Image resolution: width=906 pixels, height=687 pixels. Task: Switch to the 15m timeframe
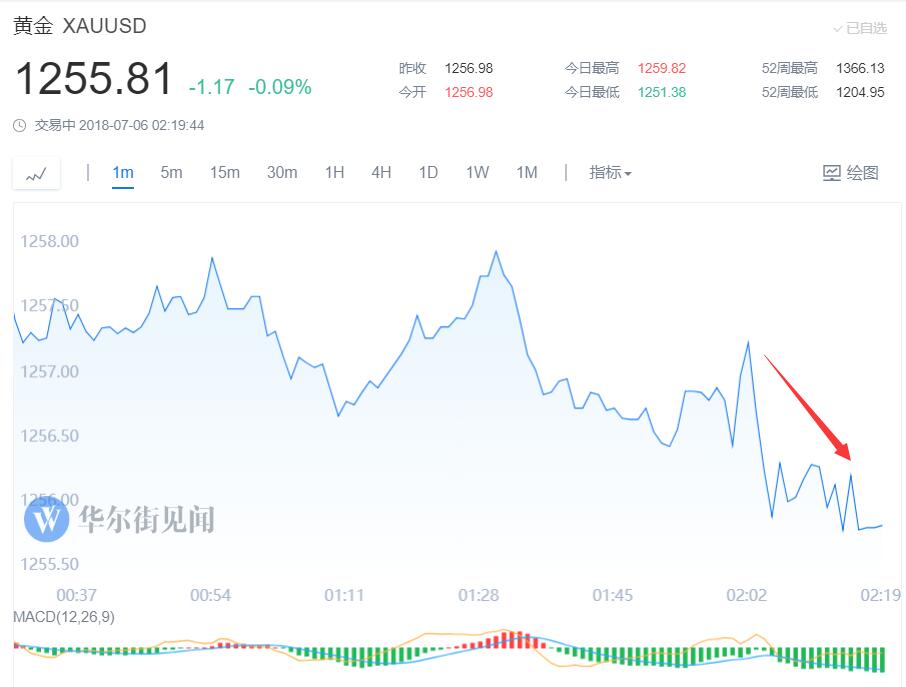click(224, 173)
